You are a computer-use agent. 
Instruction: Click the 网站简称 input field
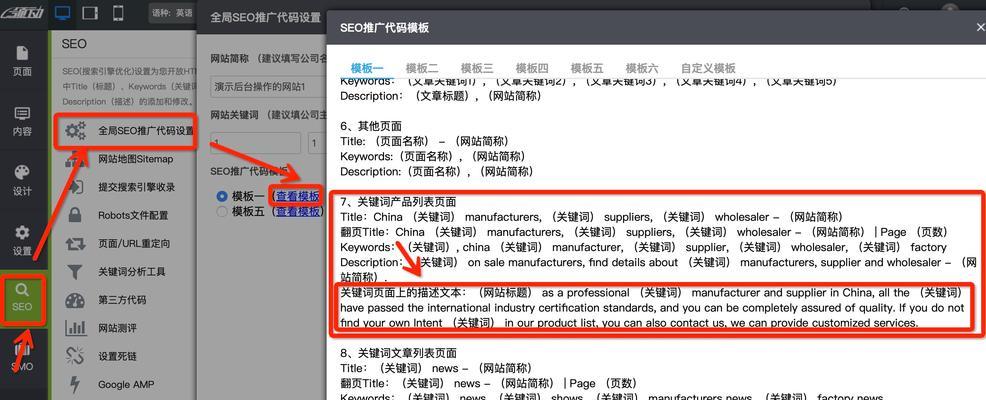[269, 86]
